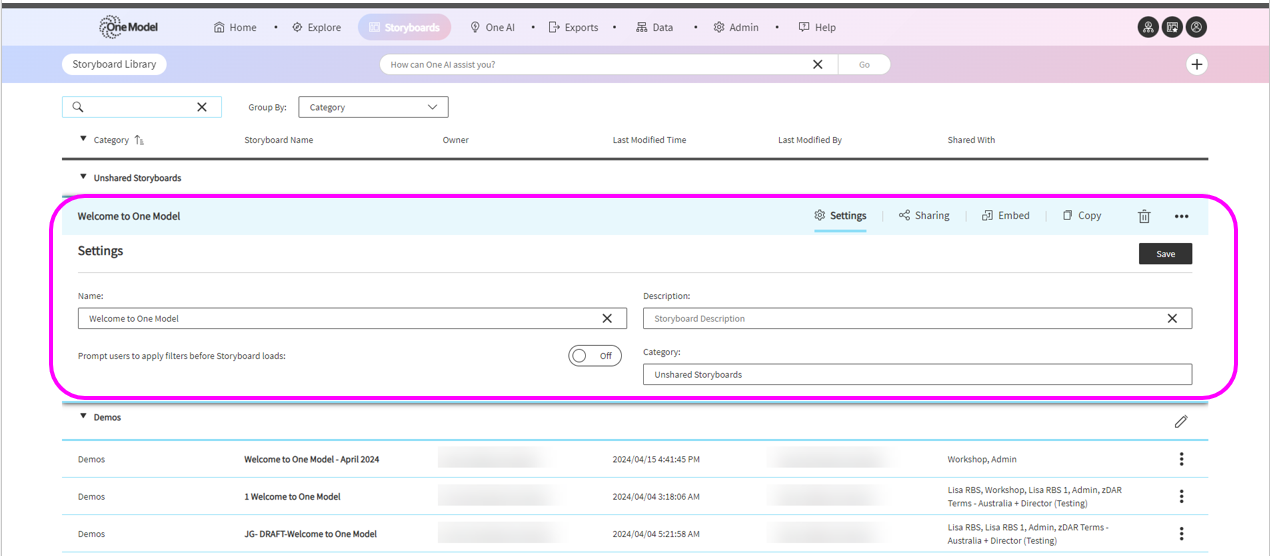Open the One AI menu item
The image size is (1270, 556).
click(492, 28)
